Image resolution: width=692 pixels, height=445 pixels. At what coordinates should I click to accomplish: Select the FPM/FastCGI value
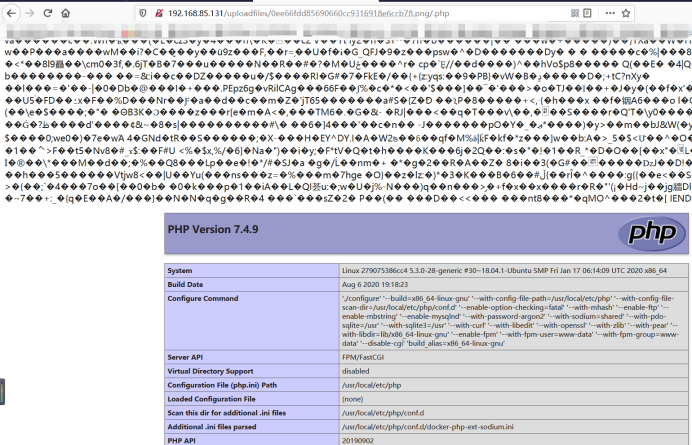click(363, 357)
